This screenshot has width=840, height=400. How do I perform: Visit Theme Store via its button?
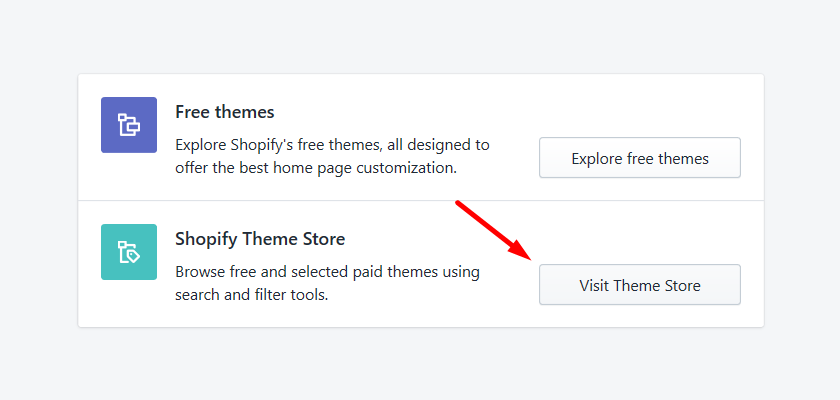pos(640,284)
